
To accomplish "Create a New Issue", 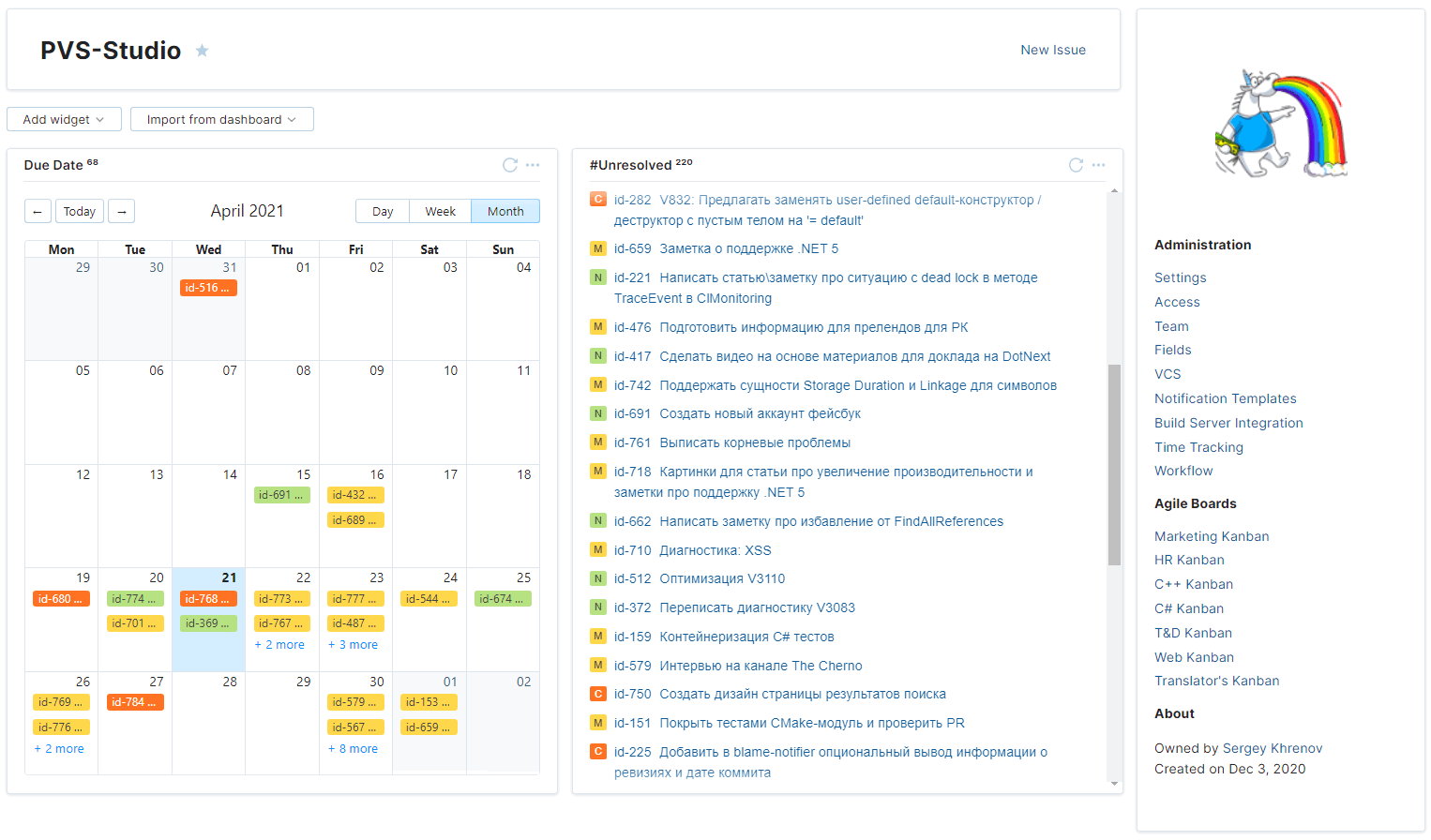I will click(1053, 50).
